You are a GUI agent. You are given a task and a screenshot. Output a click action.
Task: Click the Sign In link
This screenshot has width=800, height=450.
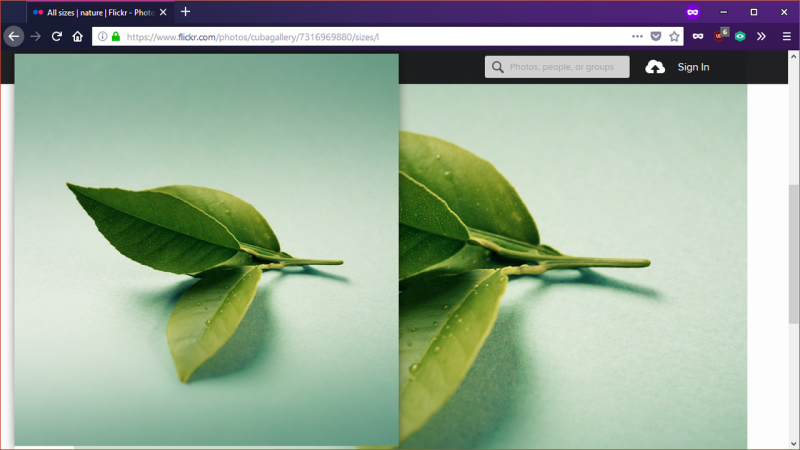coord(693,67)
